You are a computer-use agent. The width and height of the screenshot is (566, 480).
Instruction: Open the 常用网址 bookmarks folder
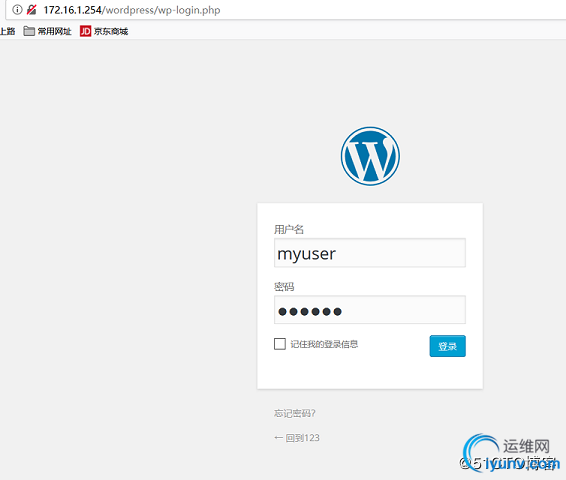47,31
